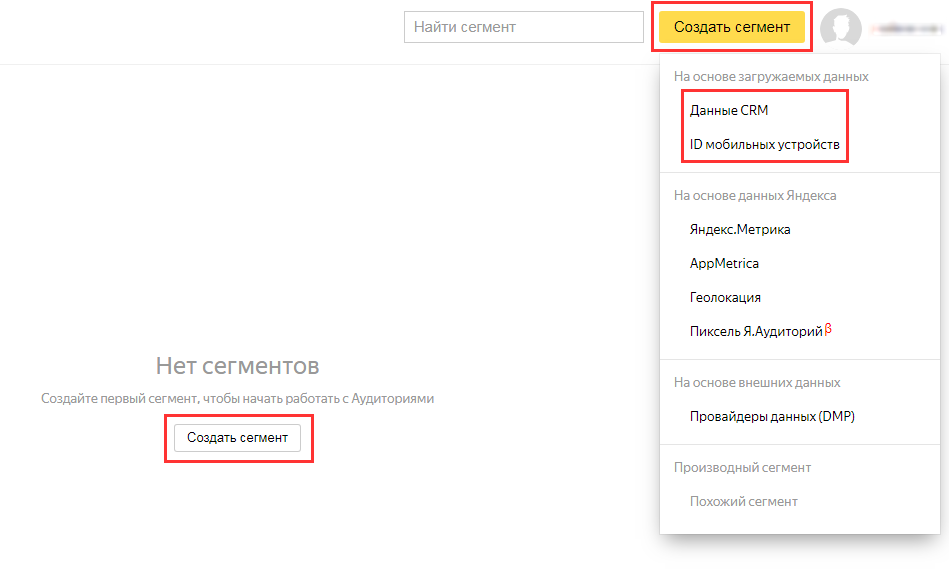Image resolution: width=949 pixels, height=587 pixels.
Task: Click the Создайте первый сегмент hint text
Action: 237,398
